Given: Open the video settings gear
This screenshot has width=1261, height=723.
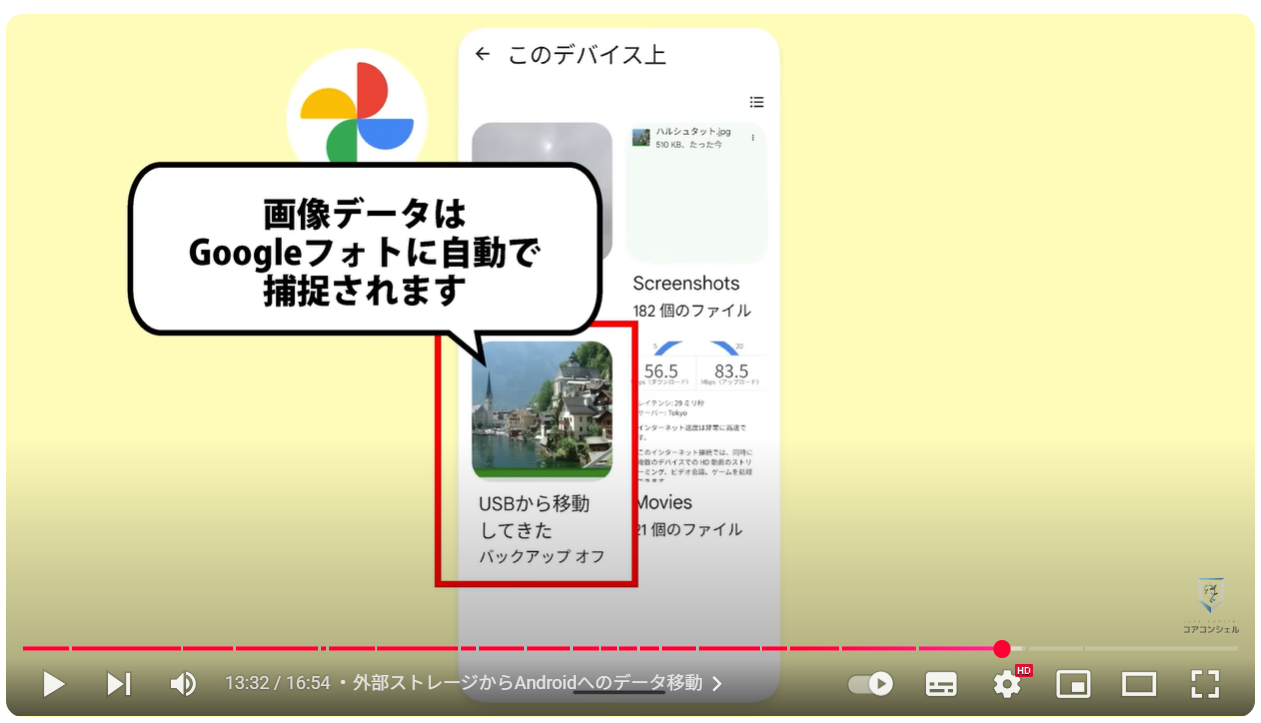Looking at the screenshot, I should click(x=1007, y=684).
